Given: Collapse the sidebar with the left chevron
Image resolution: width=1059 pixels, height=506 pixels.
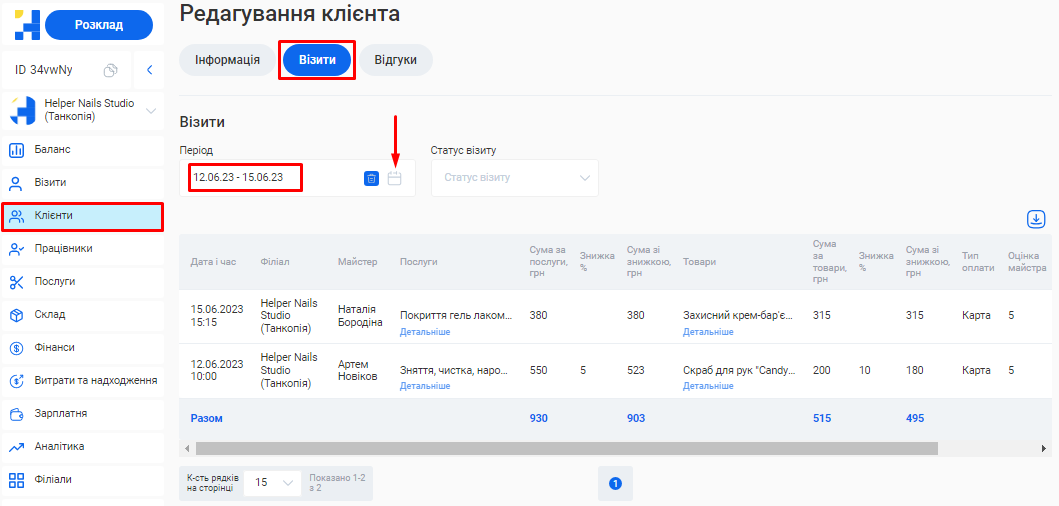Looking at the screenshot, I should pyautogui.click(x=149, y=70).
